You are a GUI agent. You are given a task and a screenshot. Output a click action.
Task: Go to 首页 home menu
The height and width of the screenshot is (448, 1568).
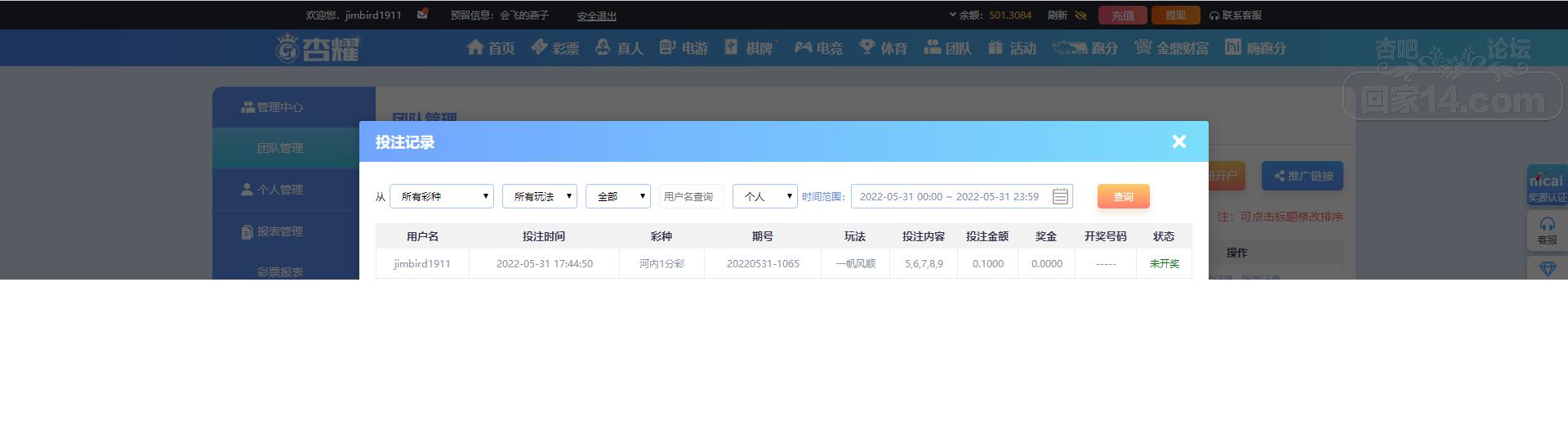(490, 48)
